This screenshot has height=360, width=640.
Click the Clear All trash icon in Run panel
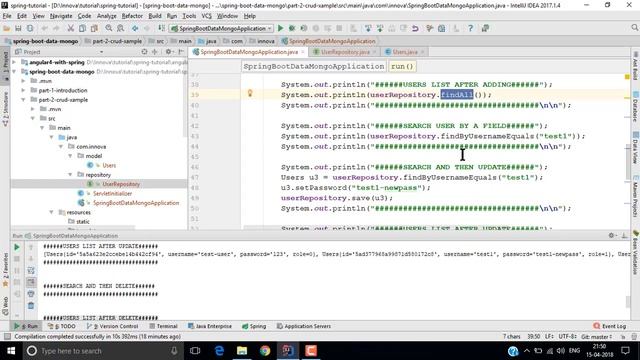(31, 306)
